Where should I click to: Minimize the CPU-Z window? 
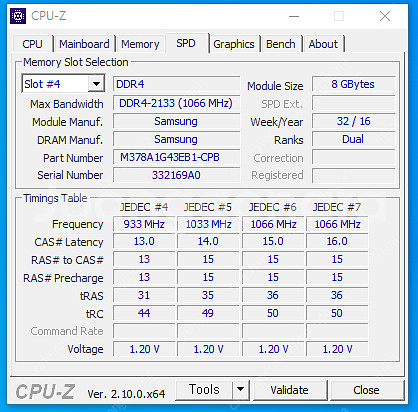pyautogui.click(x=294, y=16)
